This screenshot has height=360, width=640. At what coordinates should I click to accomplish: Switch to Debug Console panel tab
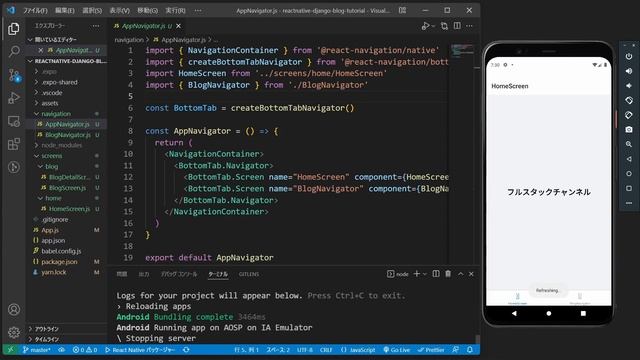(x=179, y=274)
